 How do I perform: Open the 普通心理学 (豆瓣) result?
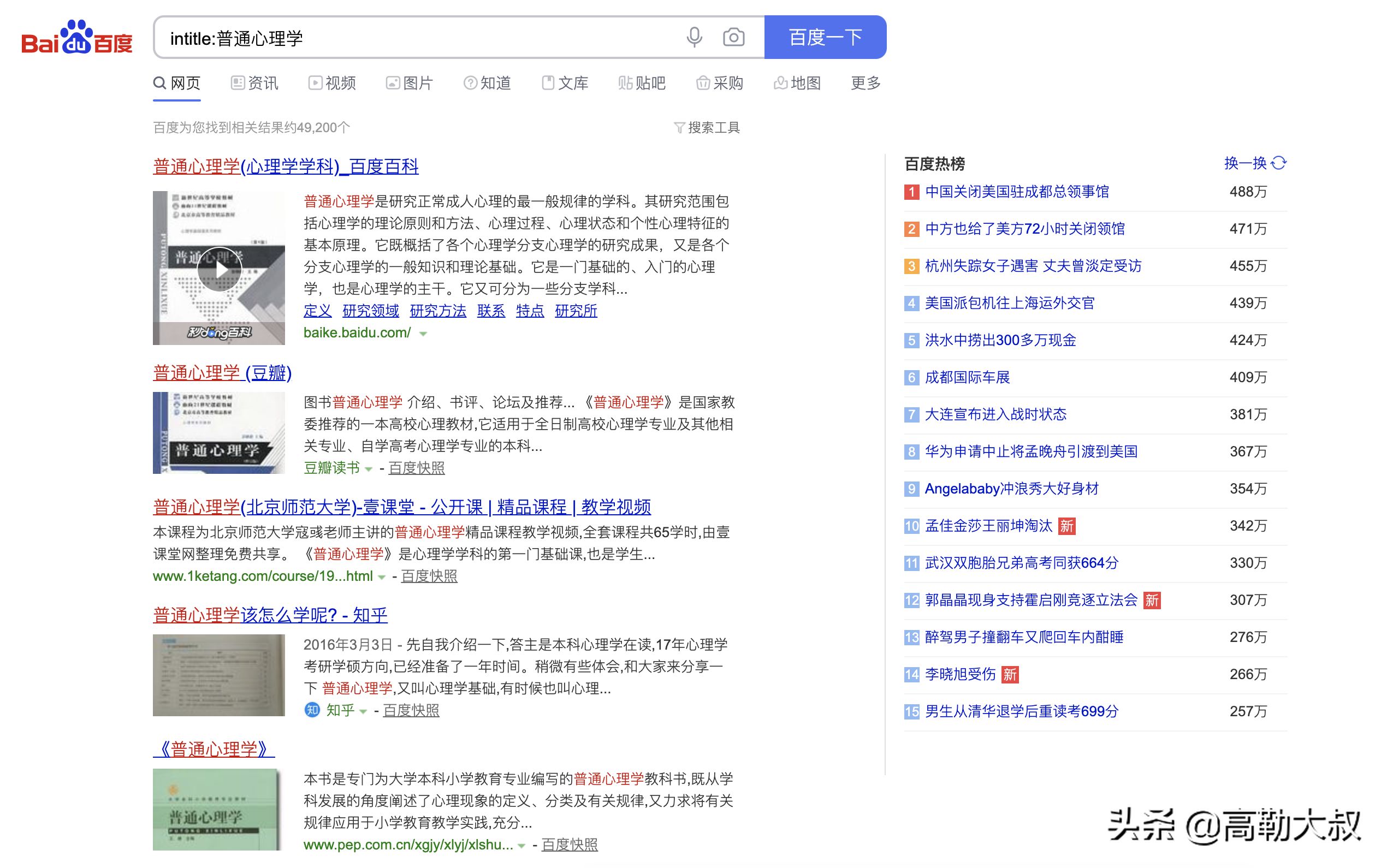222,373
